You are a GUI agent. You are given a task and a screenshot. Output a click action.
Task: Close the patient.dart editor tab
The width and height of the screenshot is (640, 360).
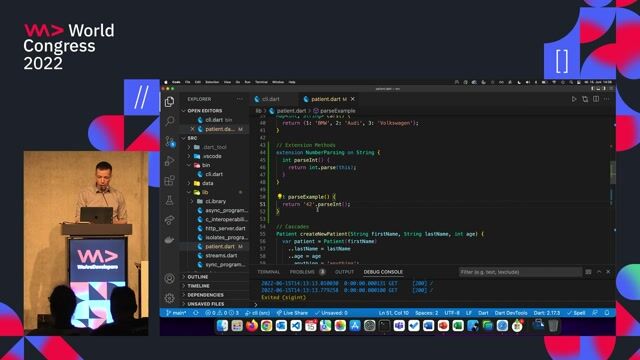[x=353, y=99]
